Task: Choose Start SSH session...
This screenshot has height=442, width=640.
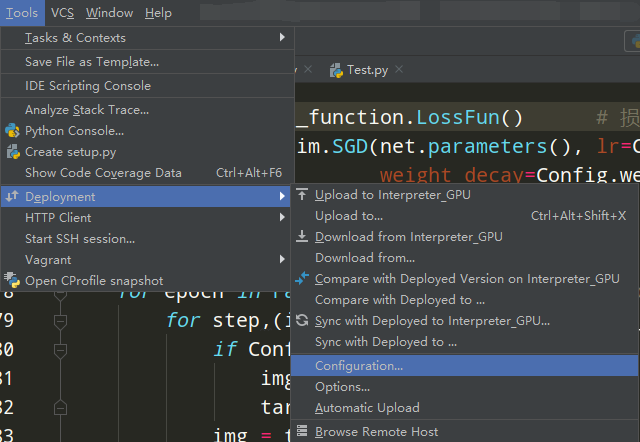Action: tap(80, 239)
